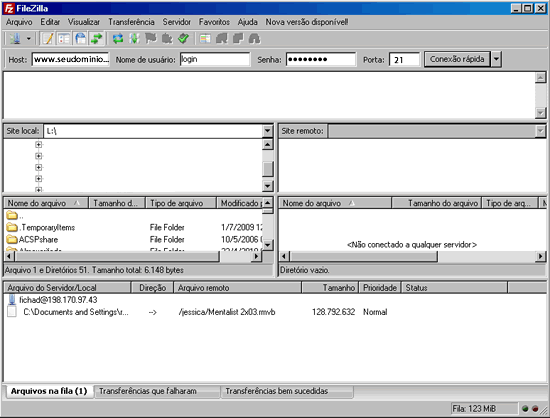This screenshot has width=550, height=418.
Task: Click the file search binoculars icon
Action: point(254,39)
